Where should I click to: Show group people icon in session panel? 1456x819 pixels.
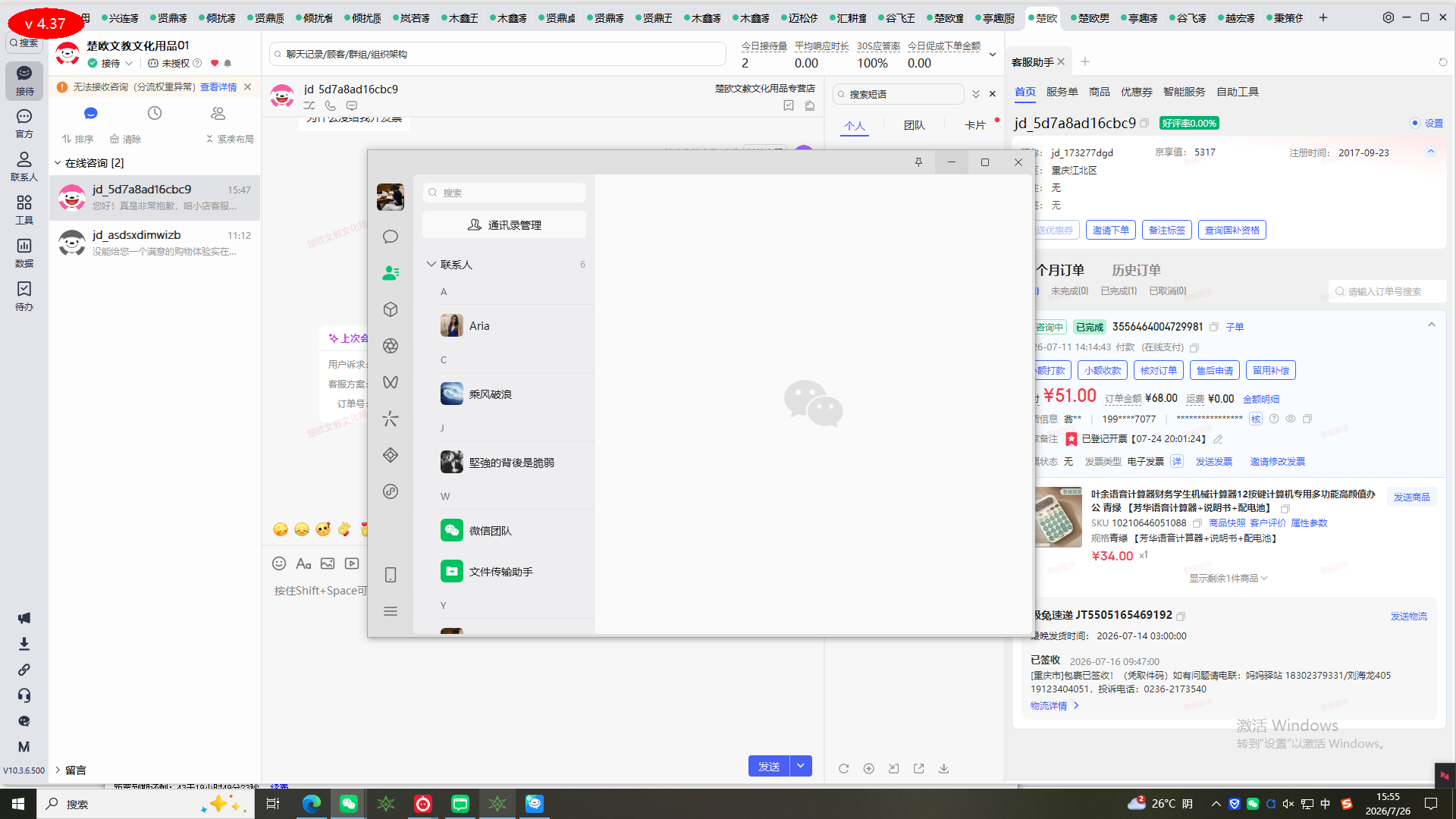coord(218,113)
